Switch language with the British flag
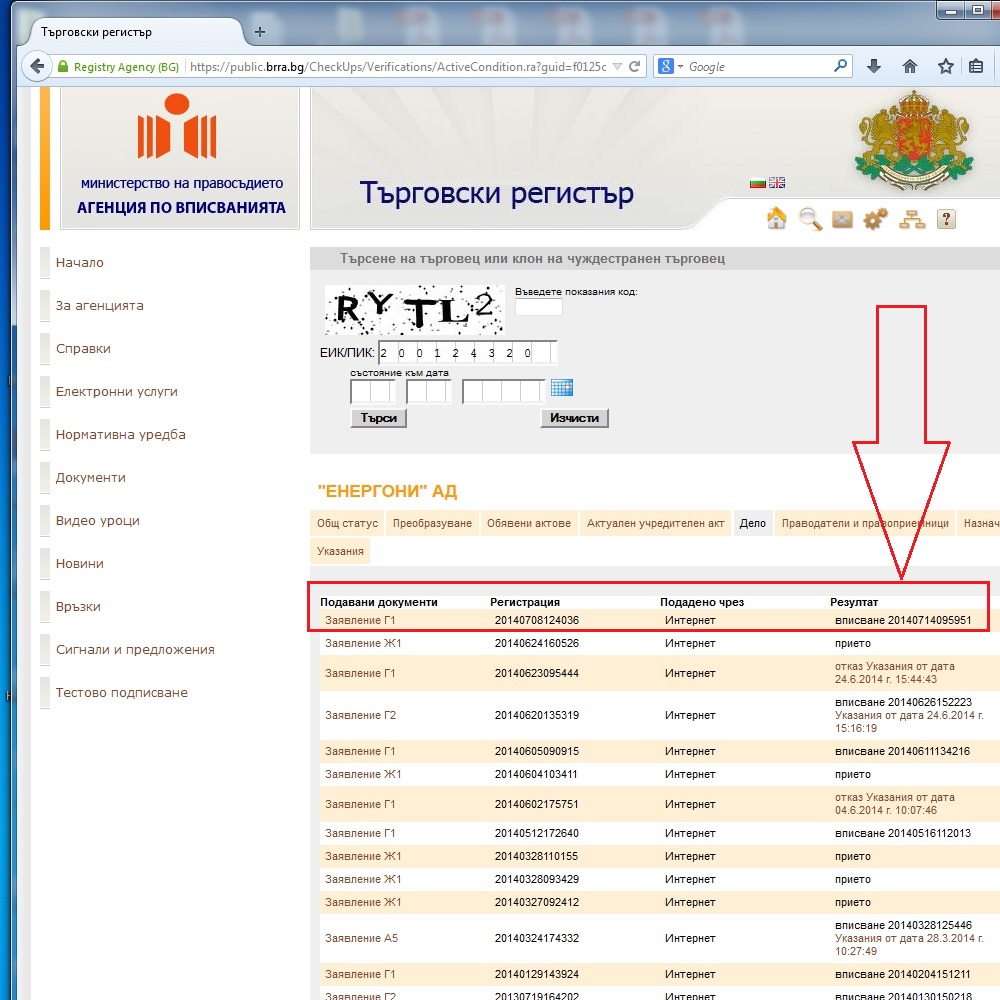1000x1000 pixels. click(777, 183)
